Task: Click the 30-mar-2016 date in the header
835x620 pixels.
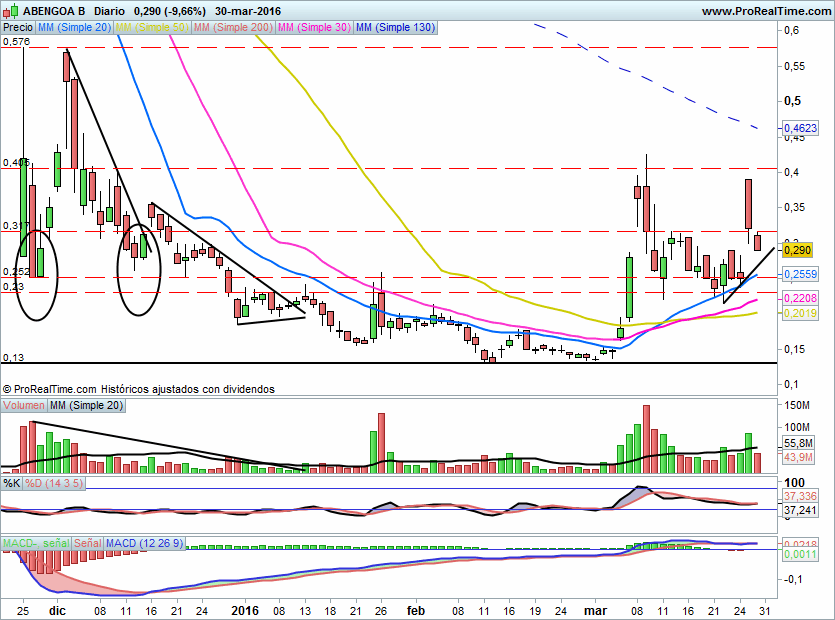Action: pos(248,11)
